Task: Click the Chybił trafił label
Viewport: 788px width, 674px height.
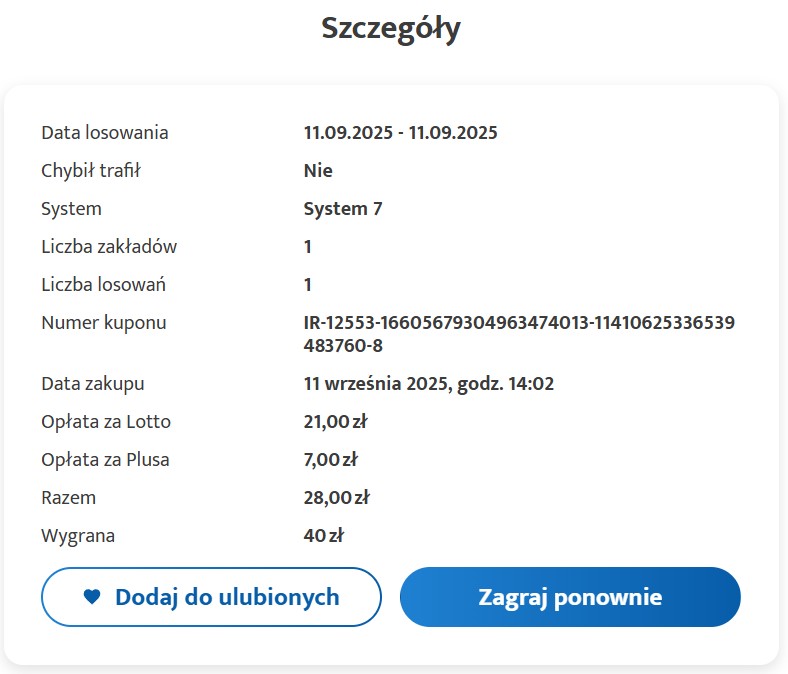Action: coord(91,171)
